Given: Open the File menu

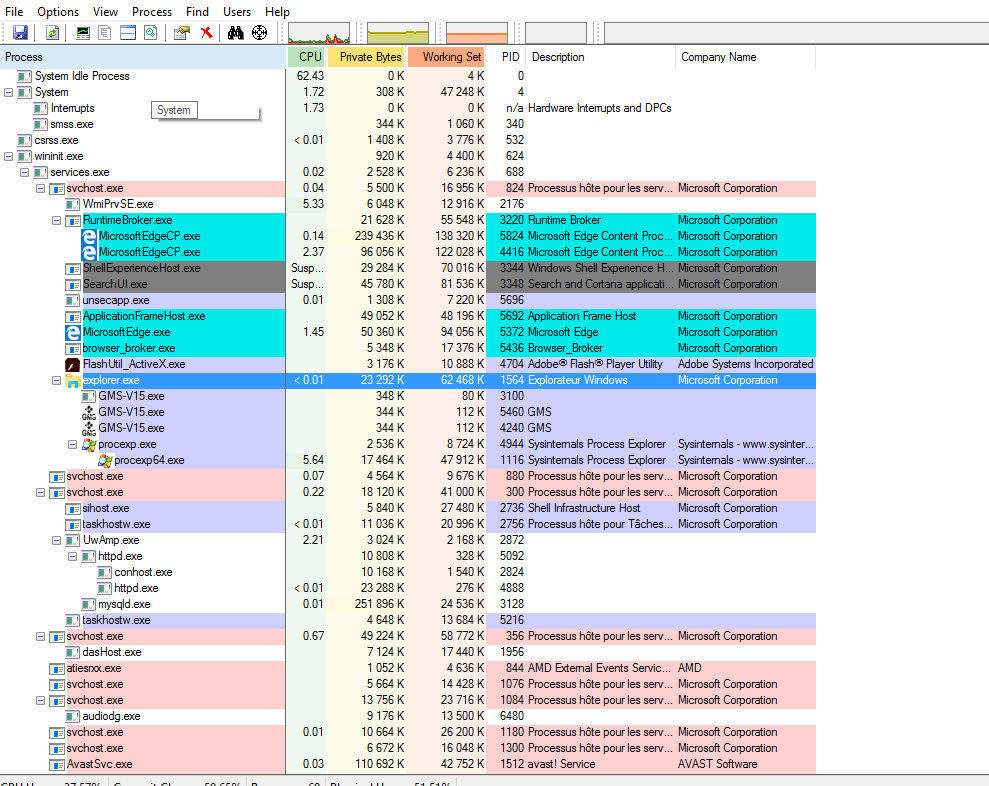Looking at the screenshot, I should [x=14, y=12].
